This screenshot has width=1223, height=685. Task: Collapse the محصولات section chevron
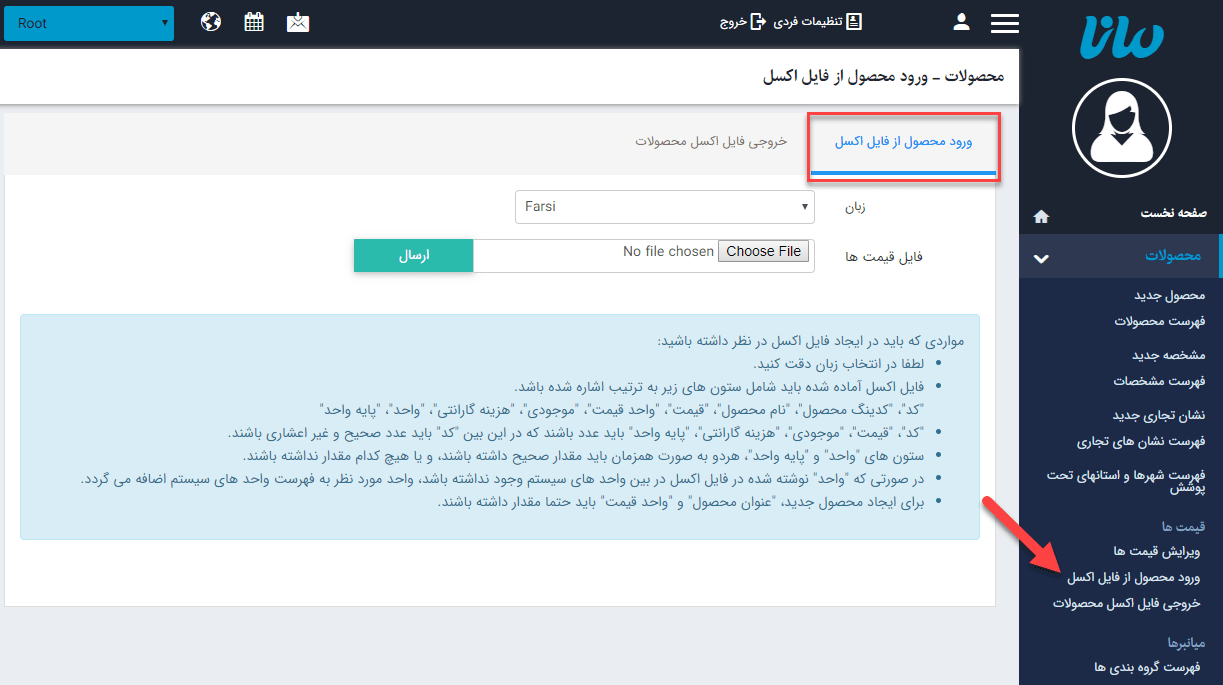[1041, 257]
